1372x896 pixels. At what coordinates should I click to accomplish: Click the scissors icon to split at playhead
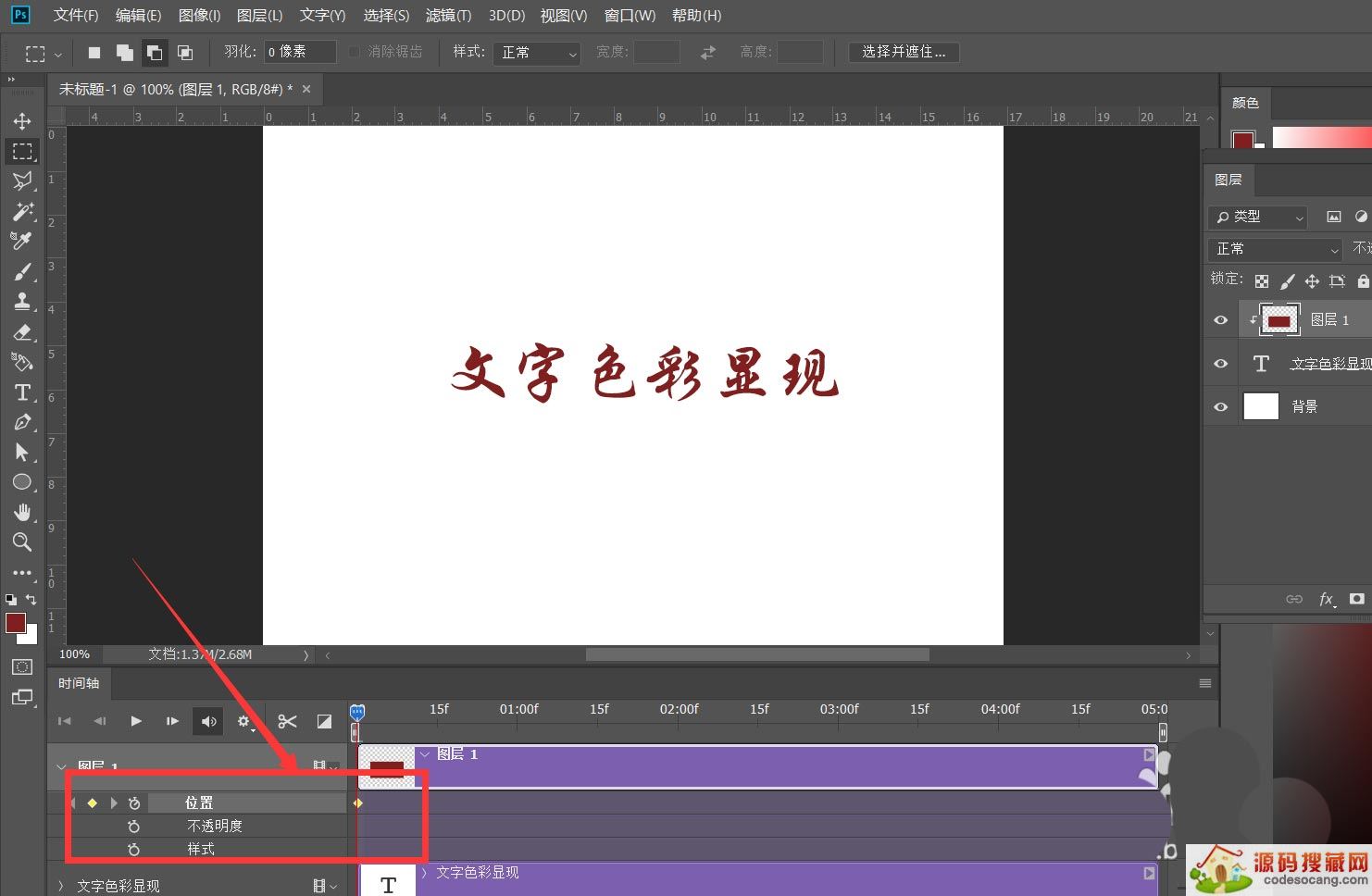point(287,721)
